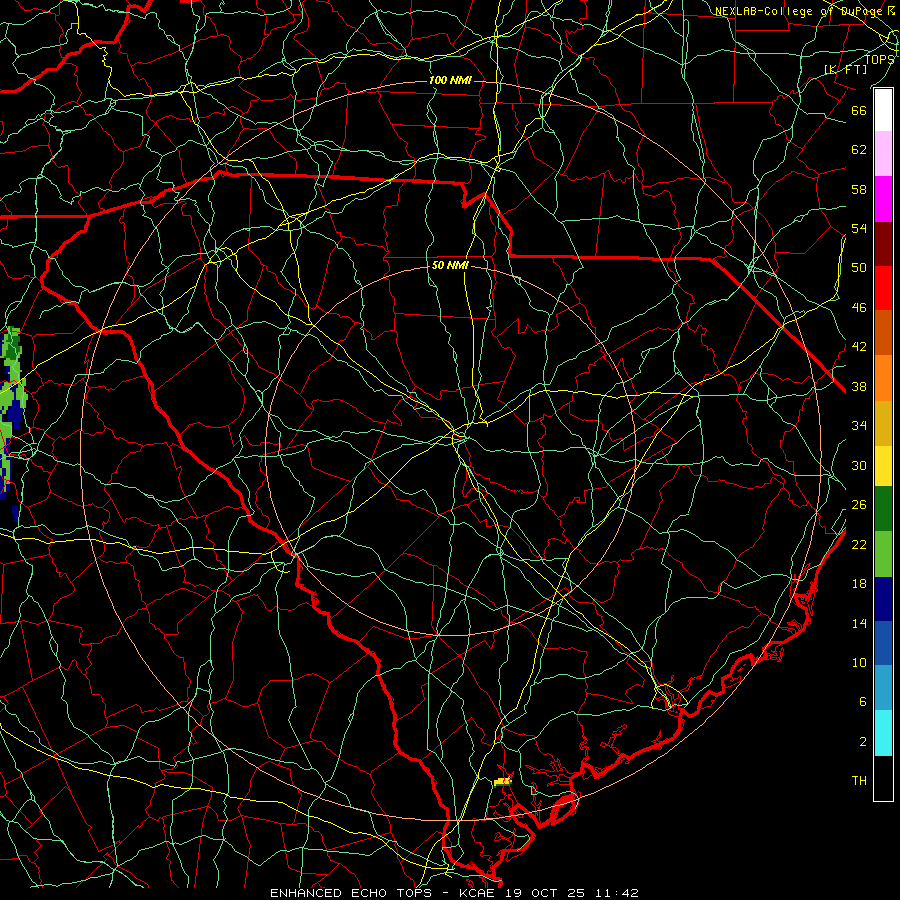This screenshot has width=900, height=900.
Task: Click the '38' legend value
Action: 859,387
